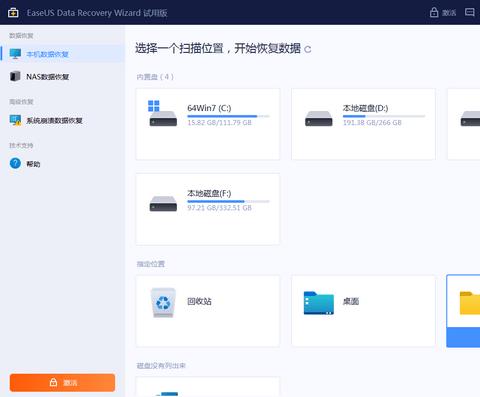Click the built-in disks (4) section heading
This screenshot has width=480, height=397.
click(x=155, y=77)
